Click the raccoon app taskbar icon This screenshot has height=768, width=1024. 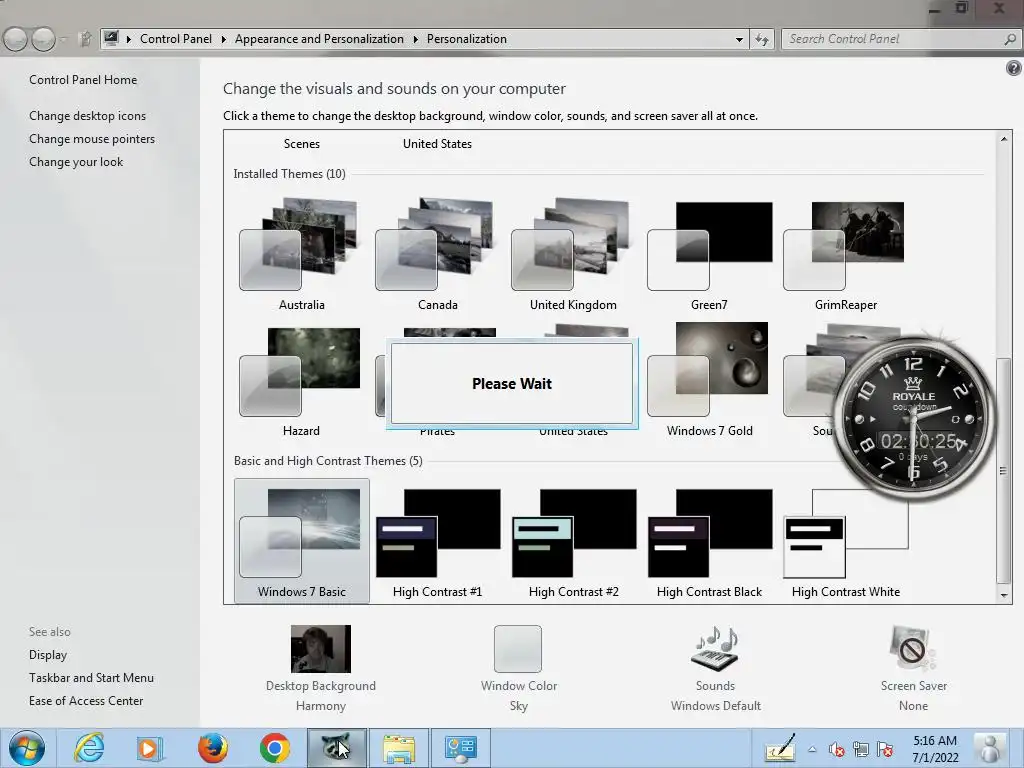(x=337, y=748)
